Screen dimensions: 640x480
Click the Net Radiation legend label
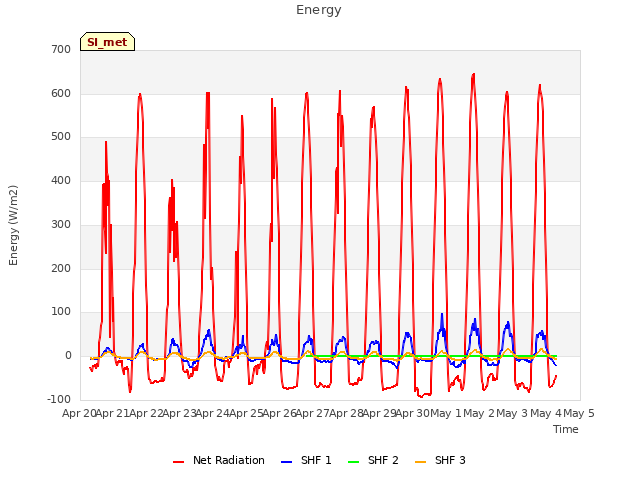coord(229,460)
